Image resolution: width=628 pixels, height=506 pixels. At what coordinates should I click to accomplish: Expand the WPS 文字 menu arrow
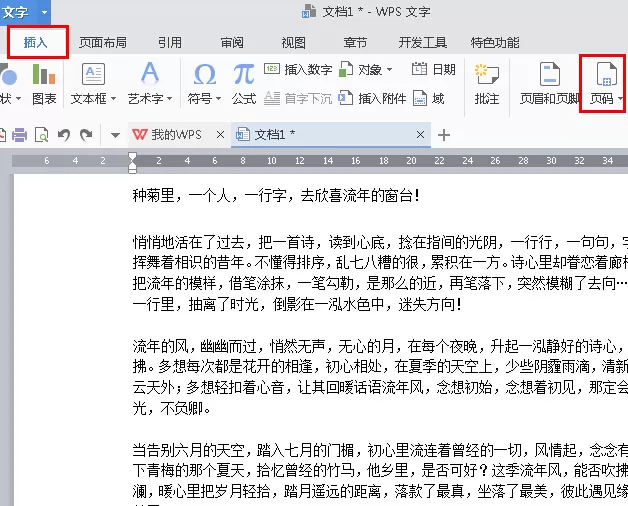[x=44, y=12]
